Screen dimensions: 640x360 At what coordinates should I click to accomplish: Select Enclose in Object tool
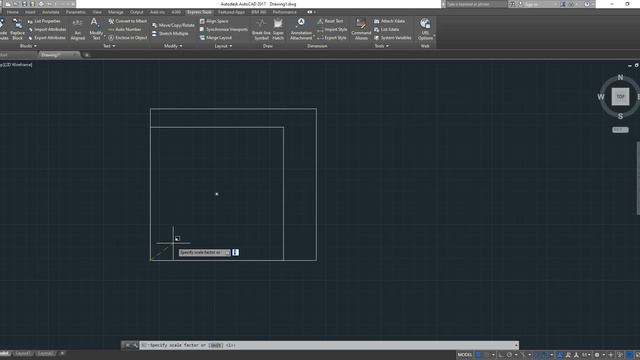(127, 38)
